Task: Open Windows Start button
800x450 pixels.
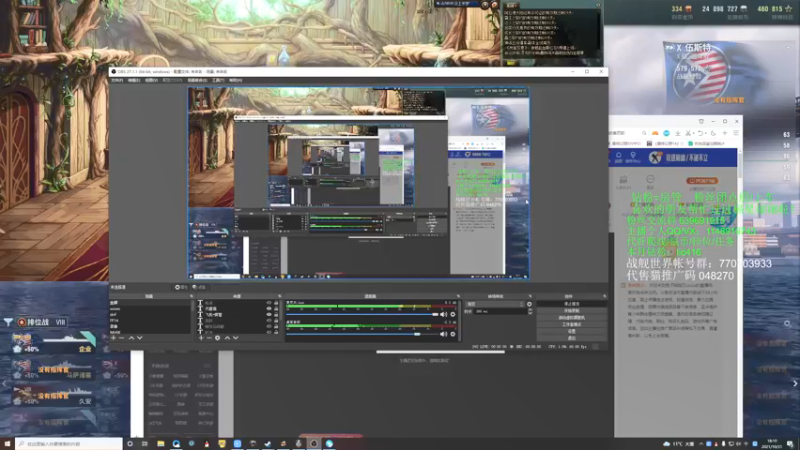Action: [7, 444]
